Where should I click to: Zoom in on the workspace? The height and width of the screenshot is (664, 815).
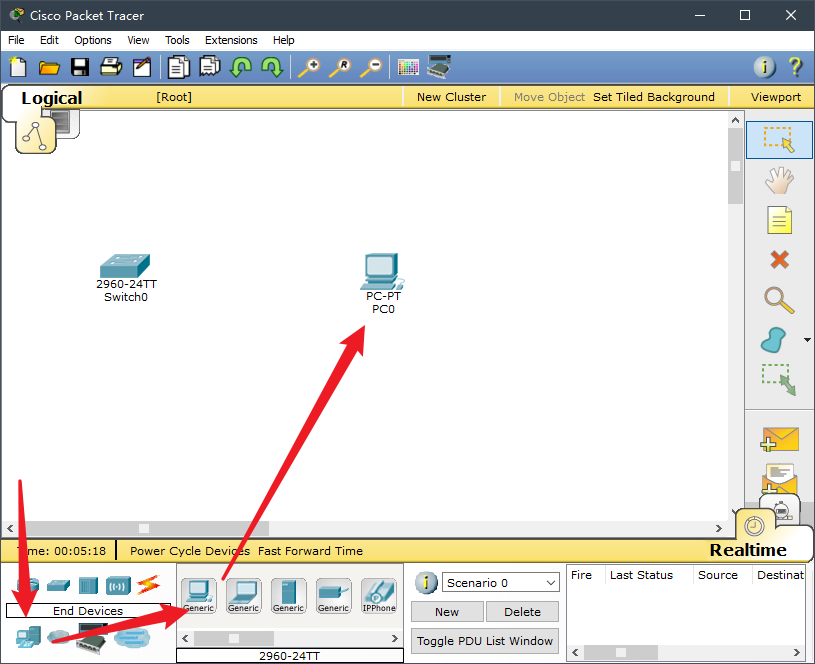[309, 68]
